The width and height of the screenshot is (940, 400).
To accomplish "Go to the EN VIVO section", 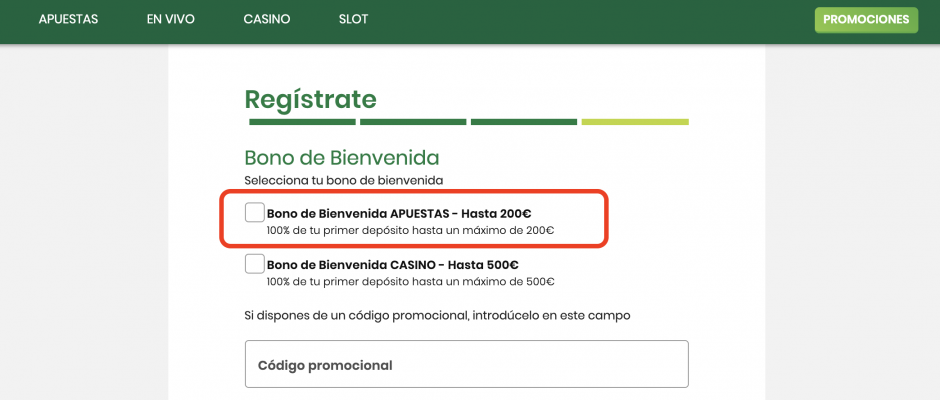I will point(170,19).
